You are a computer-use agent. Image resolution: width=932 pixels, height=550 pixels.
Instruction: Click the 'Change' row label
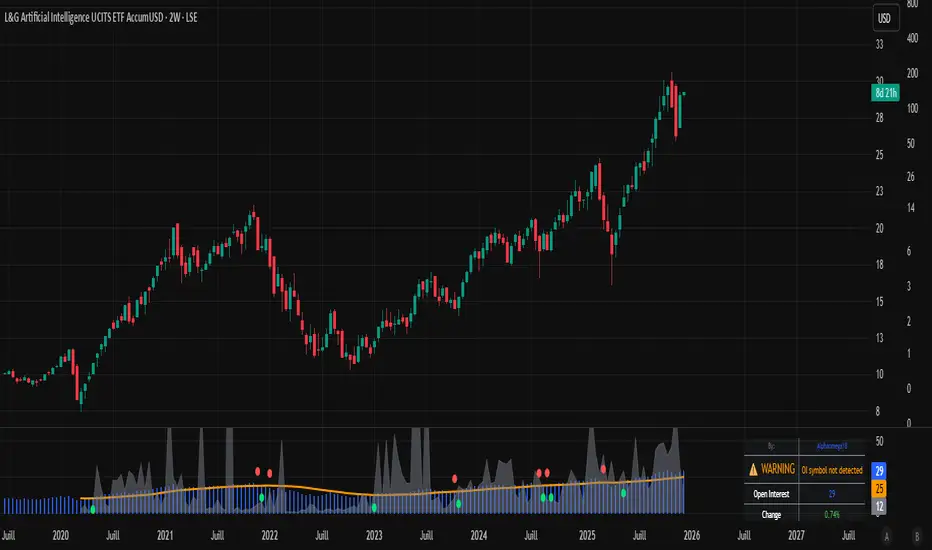click(x=771, y=515)
